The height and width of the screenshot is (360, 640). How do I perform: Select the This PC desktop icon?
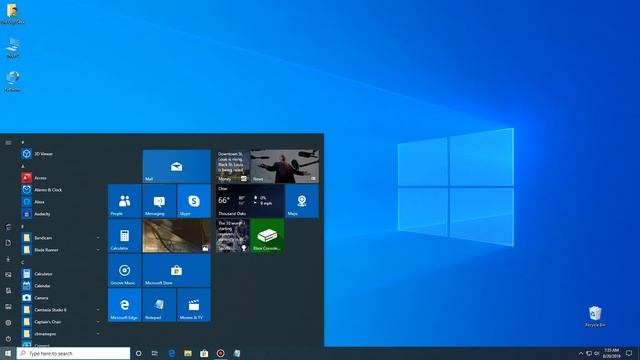13,48
